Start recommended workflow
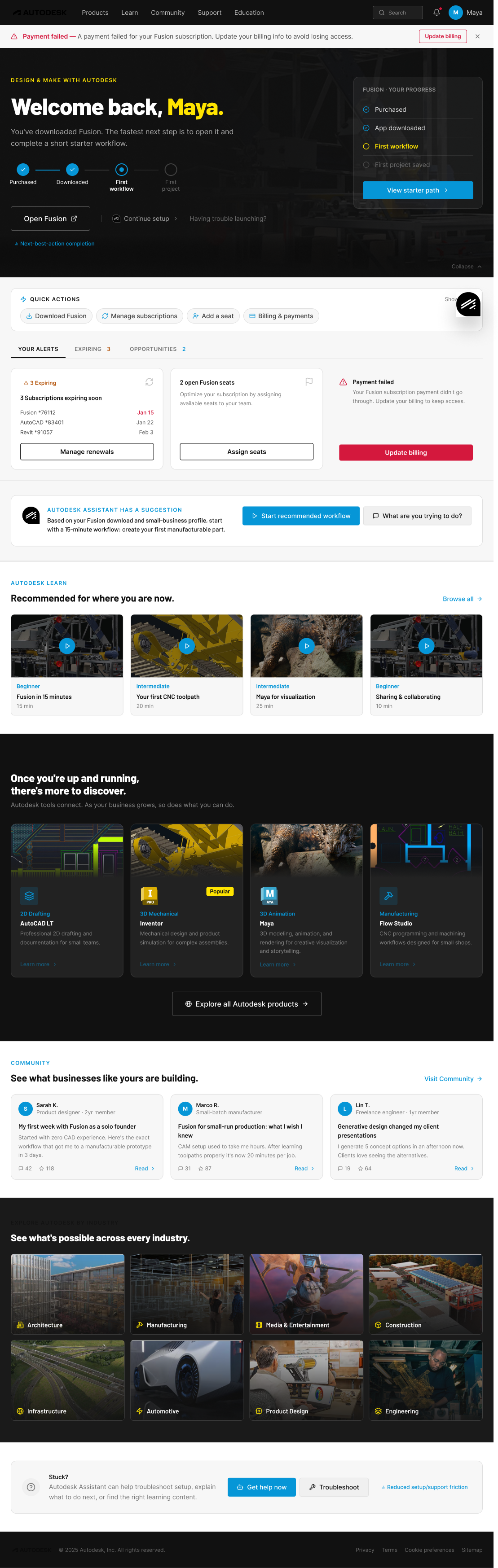Viewport: 498px width, 1568px height. coord(301,516)
